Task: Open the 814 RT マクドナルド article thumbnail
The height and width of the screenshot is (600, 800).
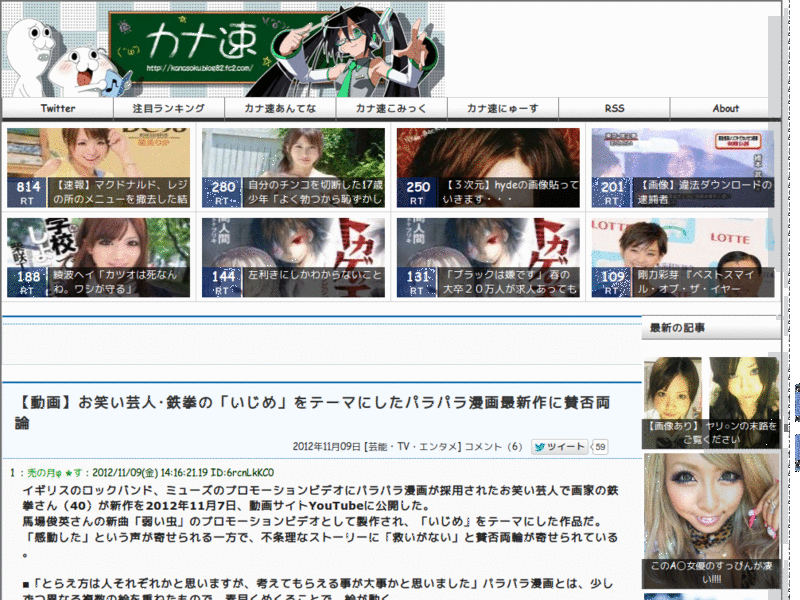Action: [x=98, y=168]
